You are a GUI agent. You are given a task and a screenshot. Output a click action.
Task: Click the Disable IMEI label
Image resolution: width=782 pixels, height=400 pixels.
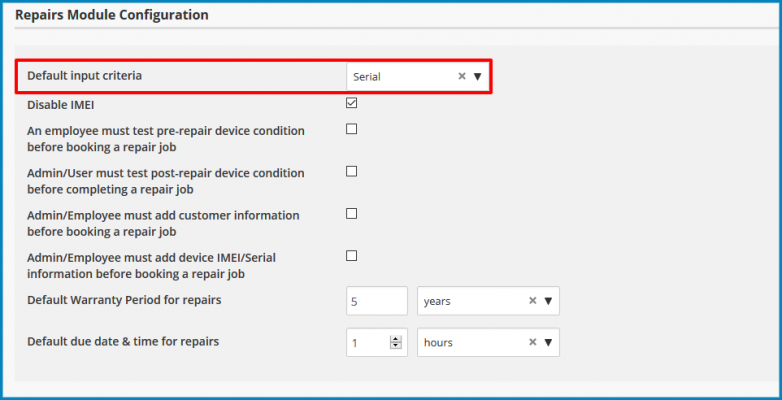click(60, 105)
